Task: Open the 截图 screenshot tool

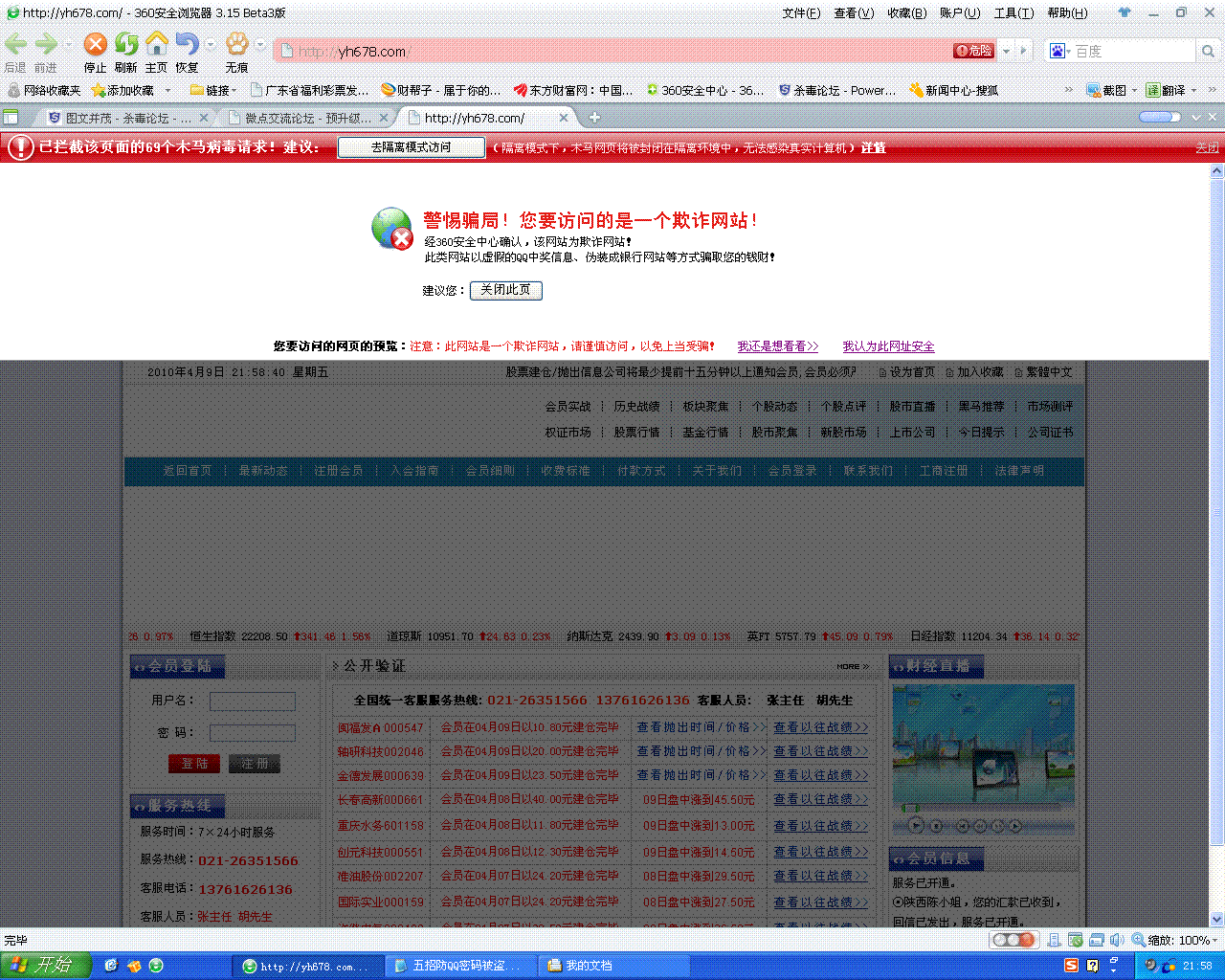Action: coord(1107,90)
